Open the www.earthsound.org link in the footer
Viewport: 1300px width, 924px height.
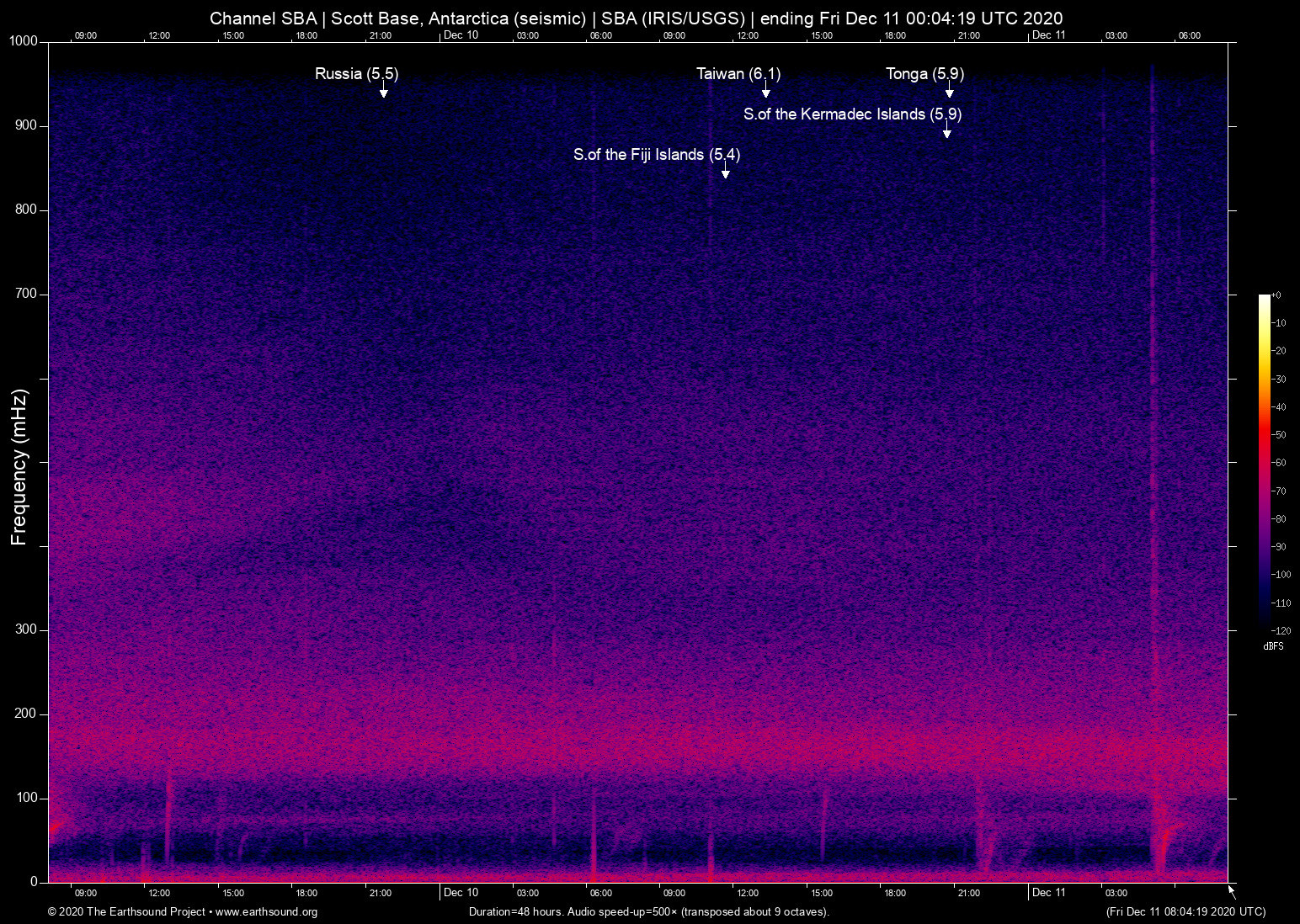[266, 912]
